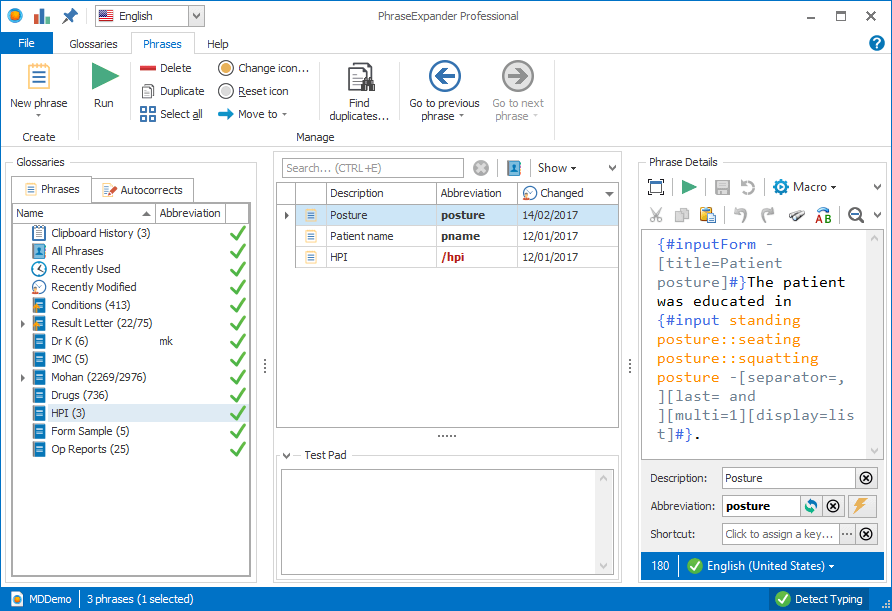Click the zoom out magnifier icon
Viewport: 892px width, 611px height.
[856, 215]
